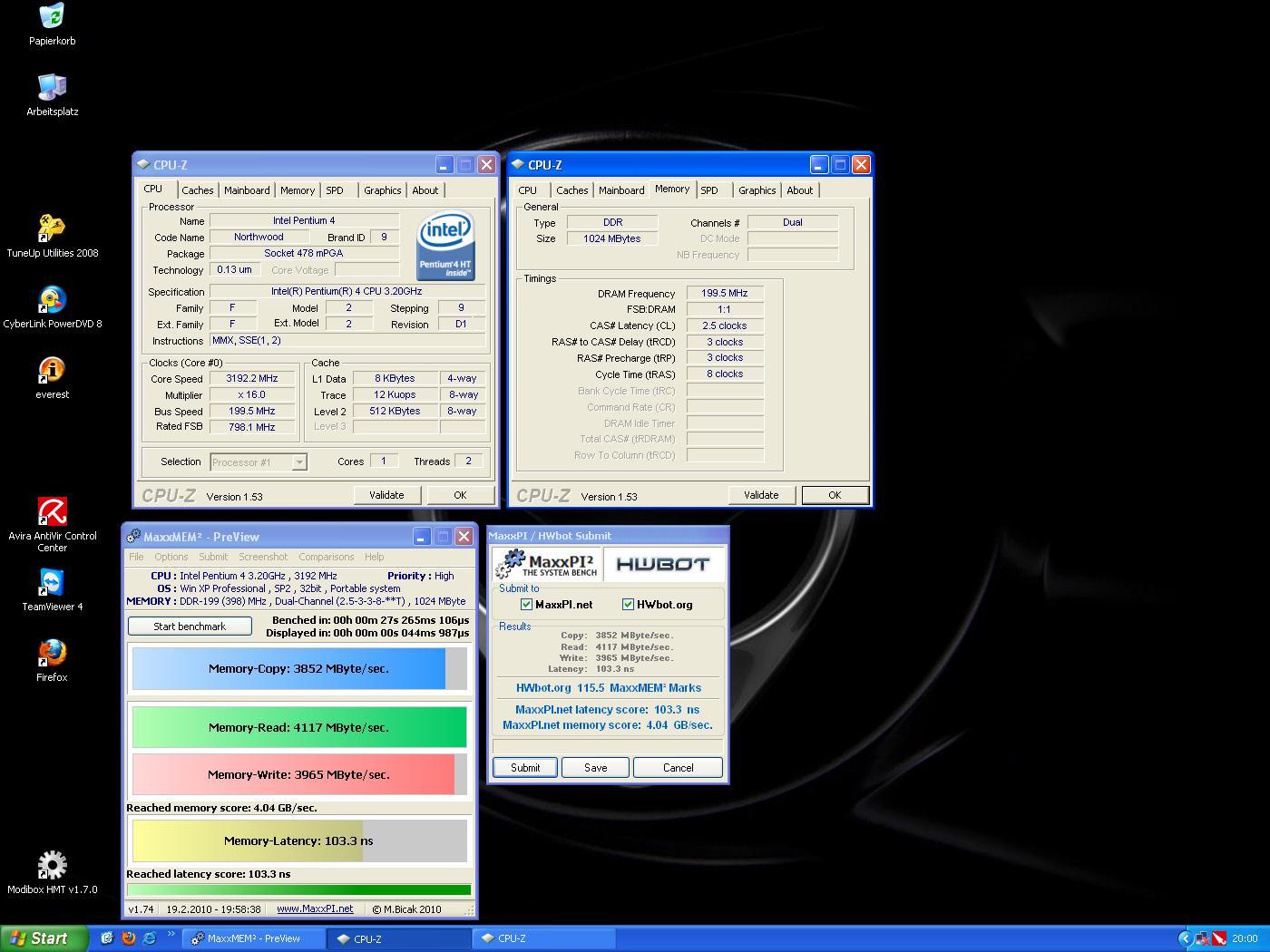Expand quick launch overflow chevron

[x=171, y=934]
